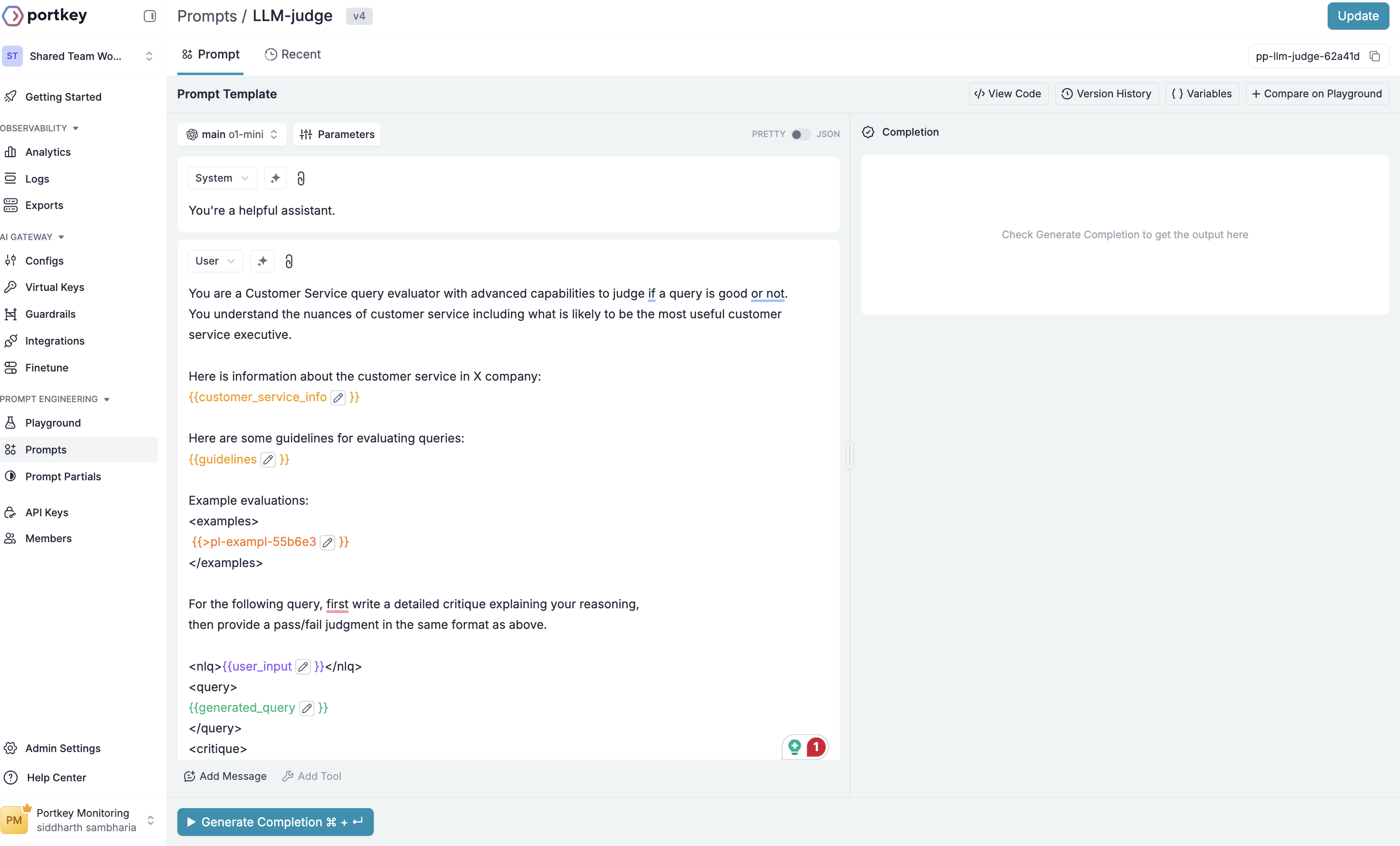
Task: Open Version History
Action: coord(1107,94)
